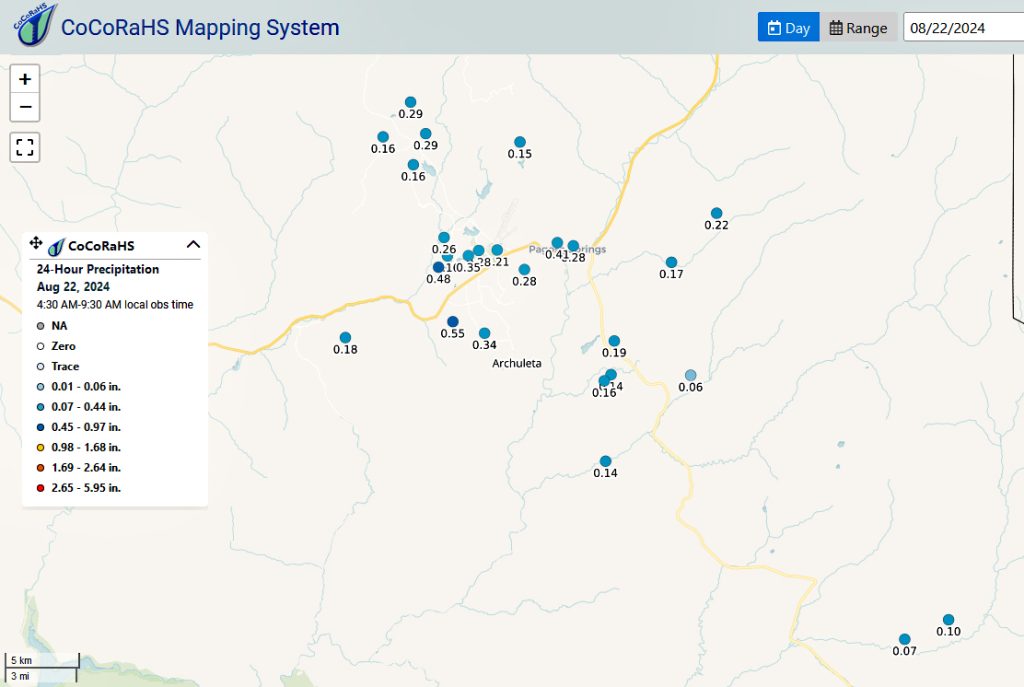Screen dimensions: 1024x687
Task: Click the legend move handle icon
Action: 36,244
